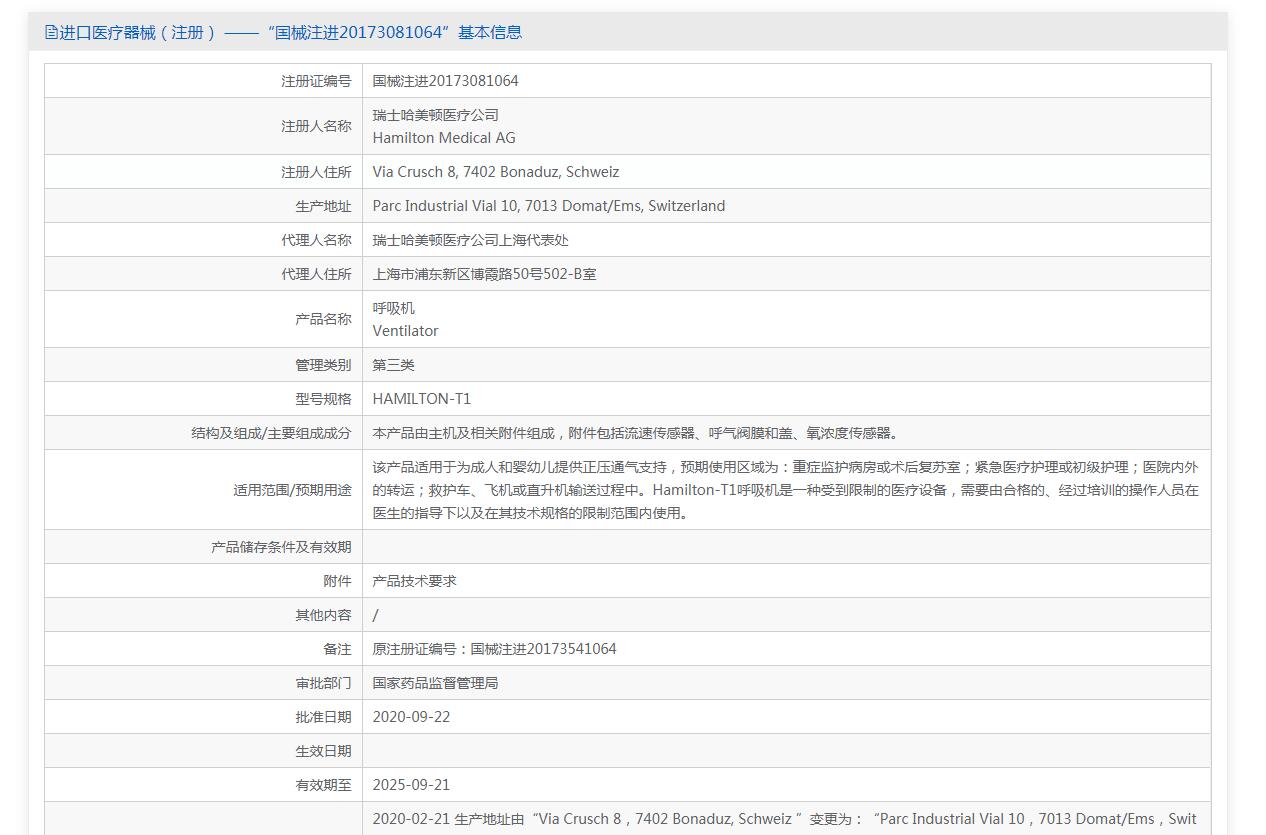The height and width of the screenshot is (835, 1266).
Task: Select the value 第三类
Action: click(x=394, y=365)
